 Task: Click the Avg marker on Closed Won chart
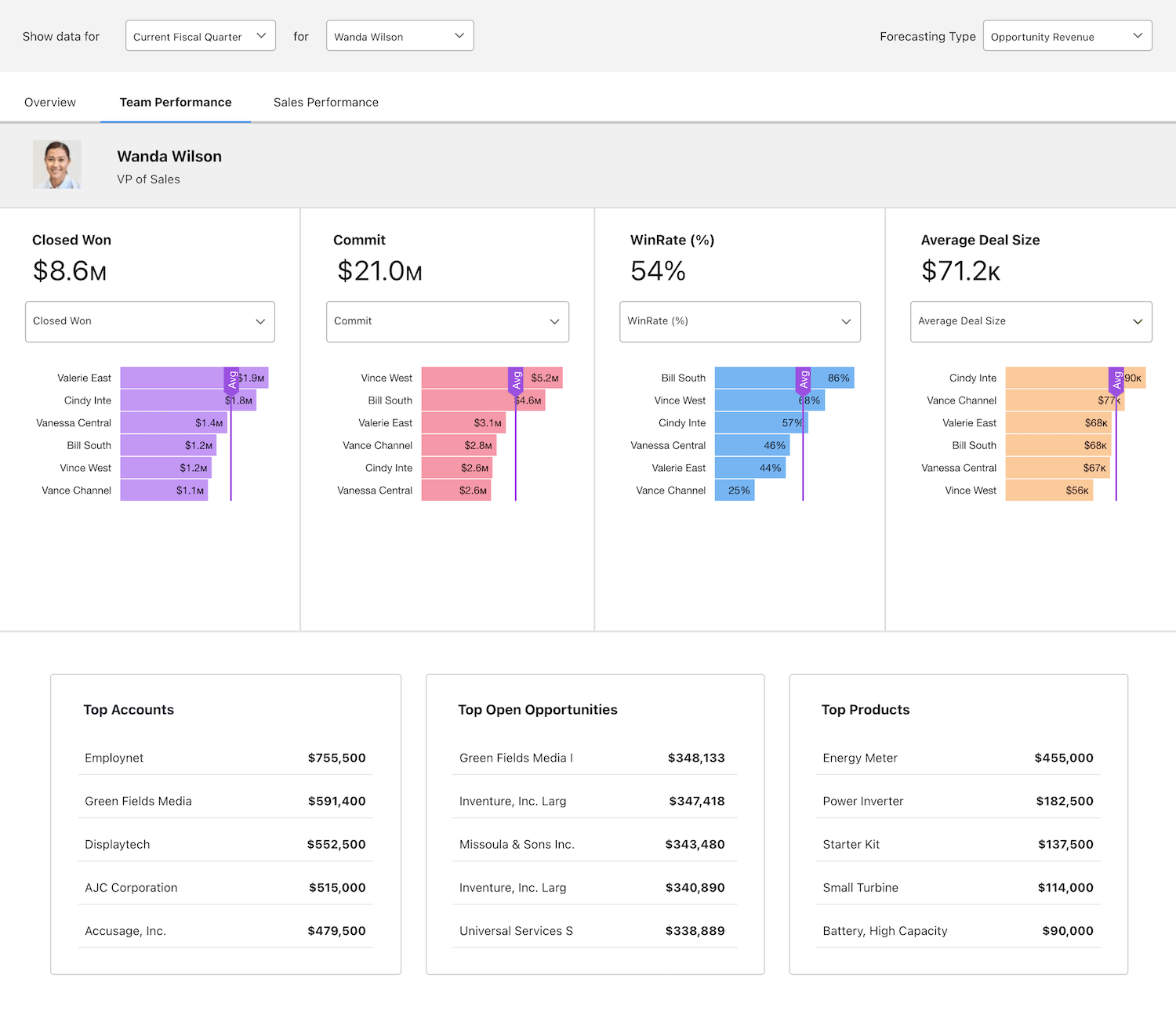point(232,380)
